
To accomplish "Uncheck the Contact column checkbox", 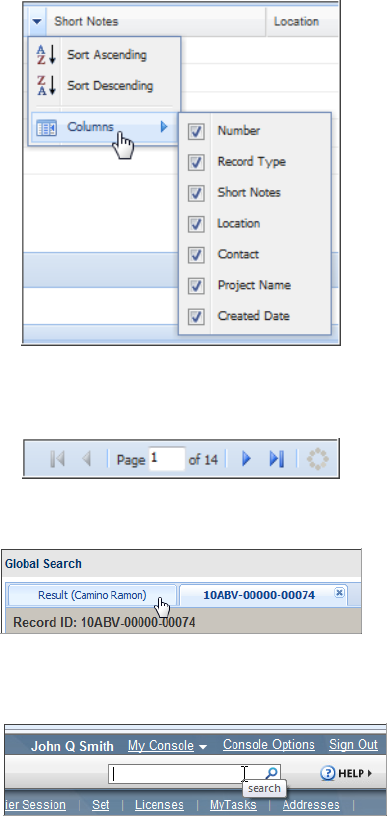I will pyautogui.click(x=196, y=255).
